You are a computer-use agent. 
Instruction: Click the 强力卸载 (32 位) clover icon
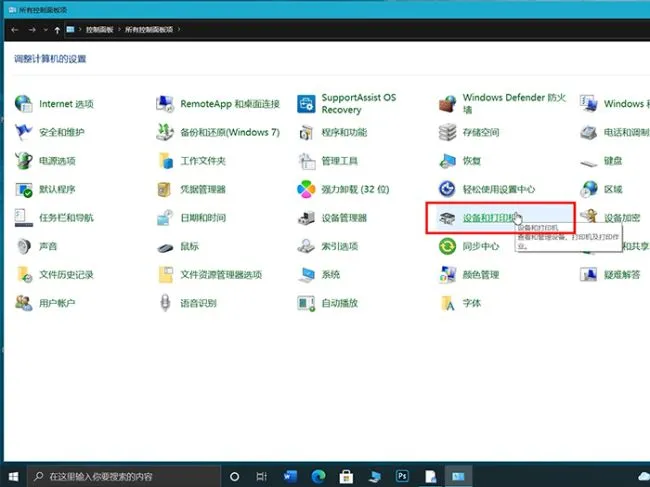306,189
